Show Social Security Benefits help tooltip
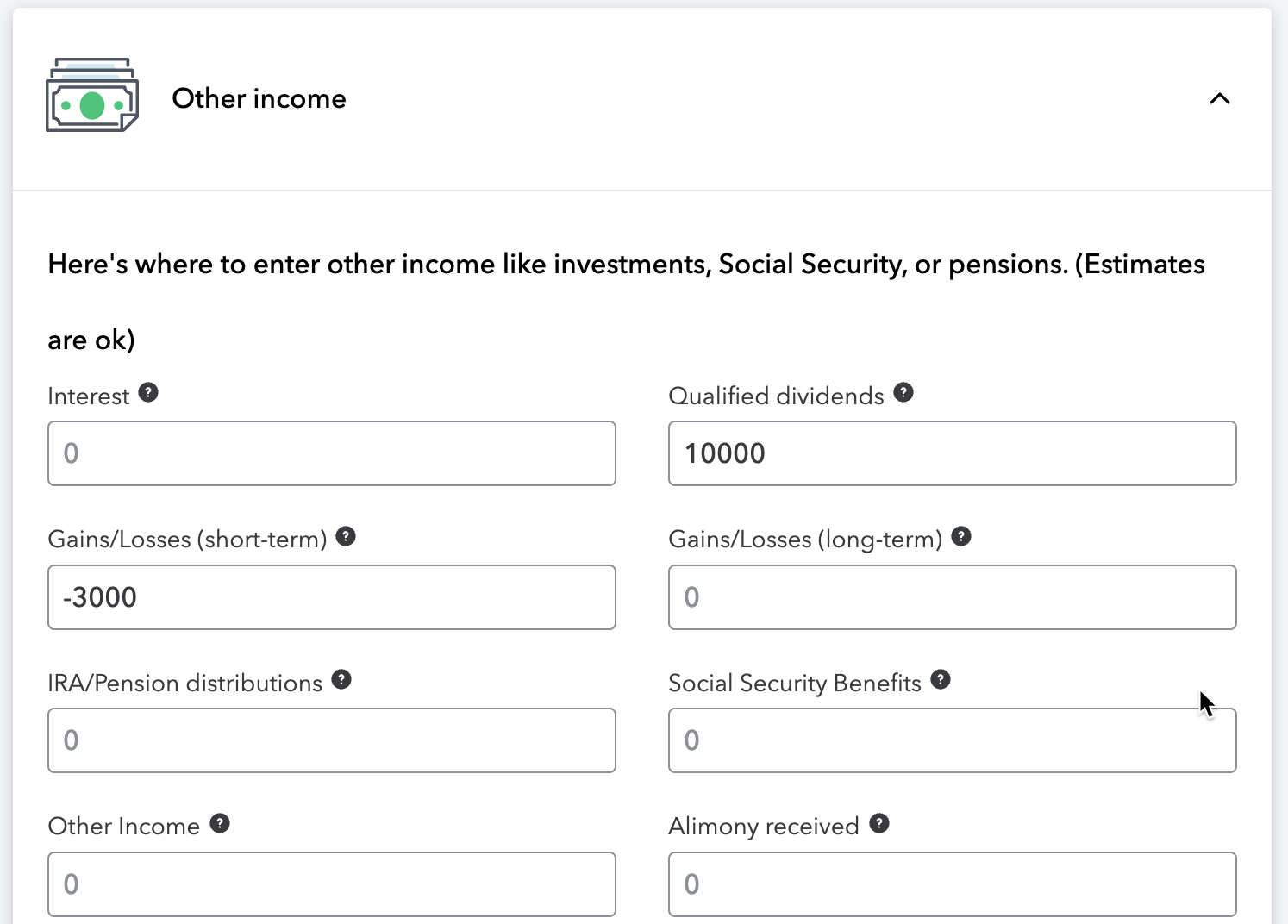The image size is (1288, 924). (x=941, y=680)
